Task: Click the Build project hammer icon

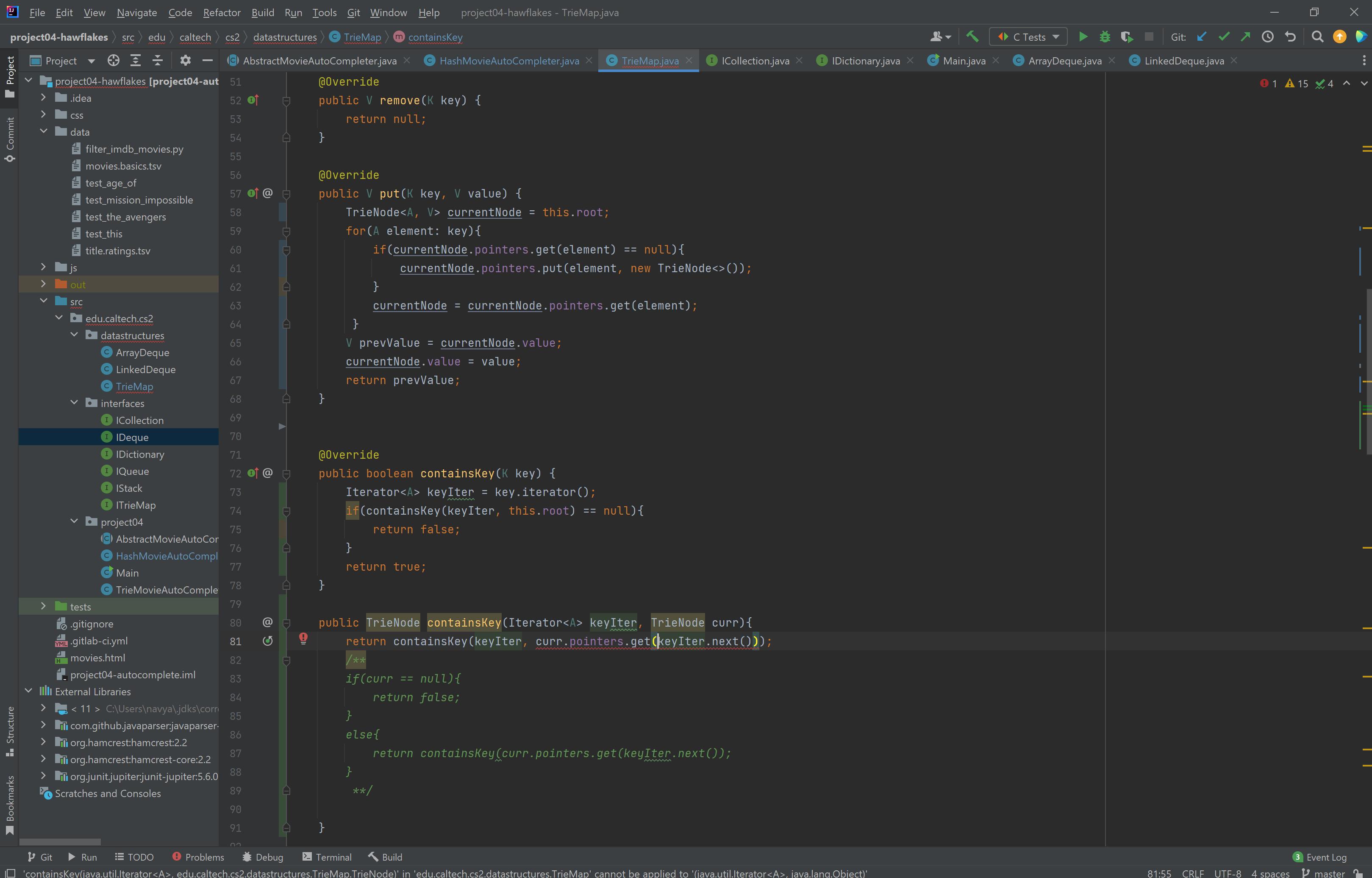Action: 972,37
